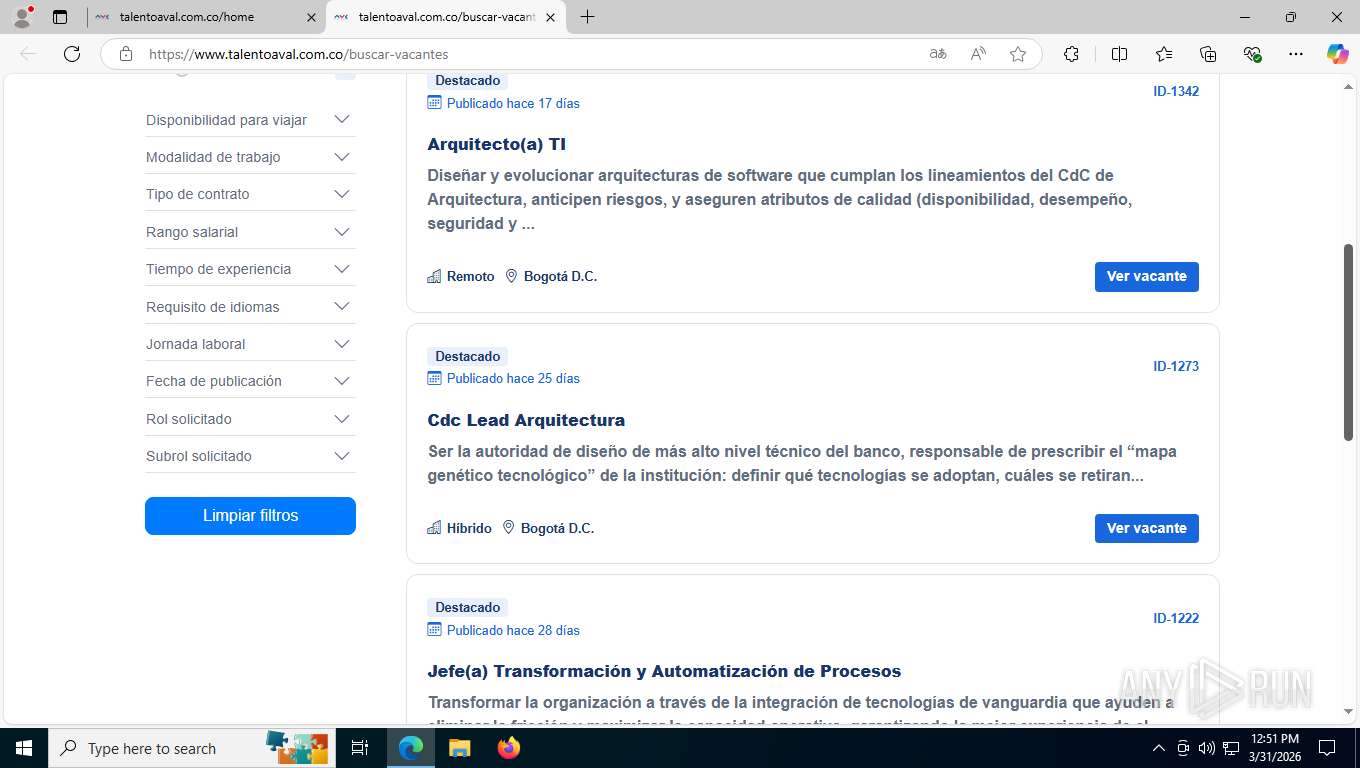Click Ver vacante for Cdc Lead Arquitectura
Screen dimensions: 1360x768
click(1146, 528)
